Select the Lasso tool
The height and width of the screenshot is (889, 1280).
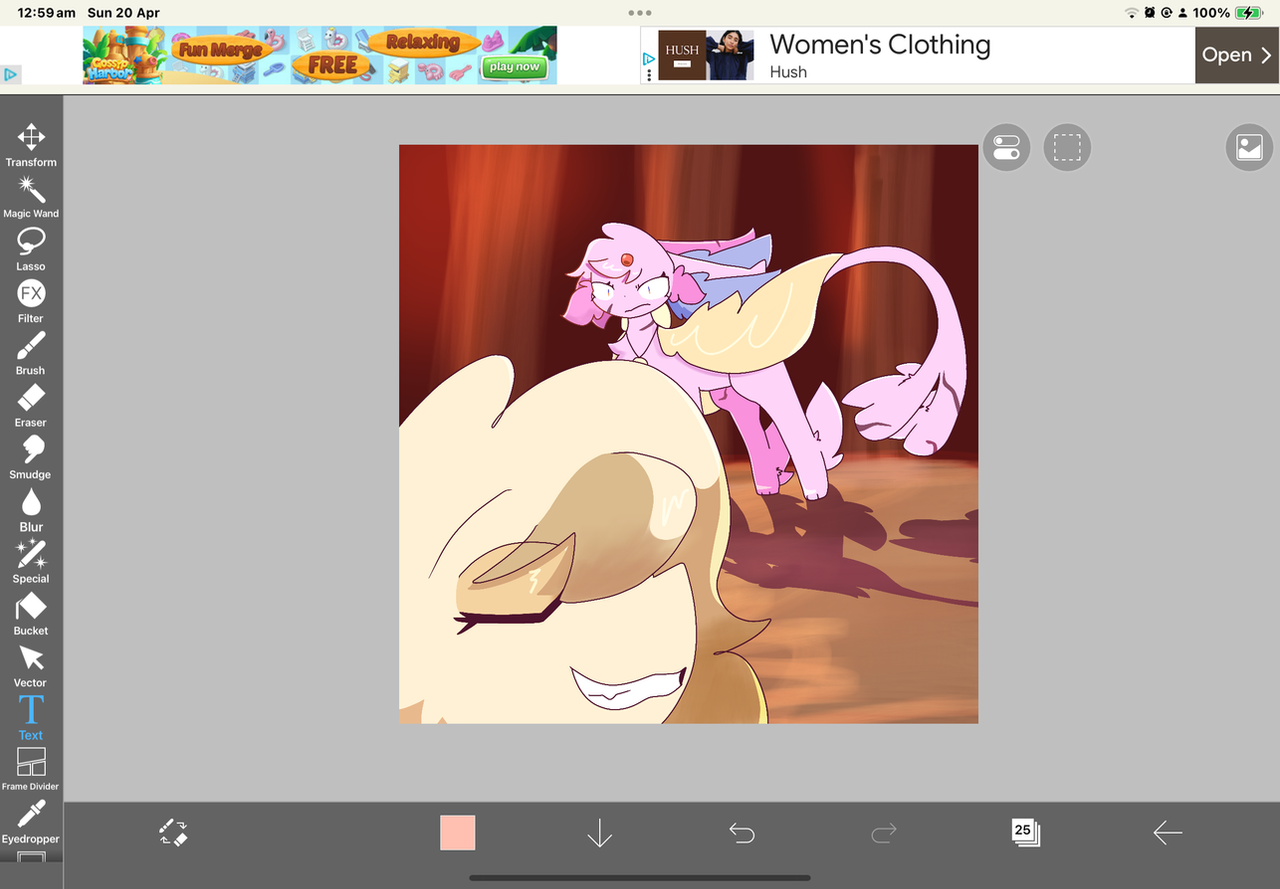(x=31, y=249)
